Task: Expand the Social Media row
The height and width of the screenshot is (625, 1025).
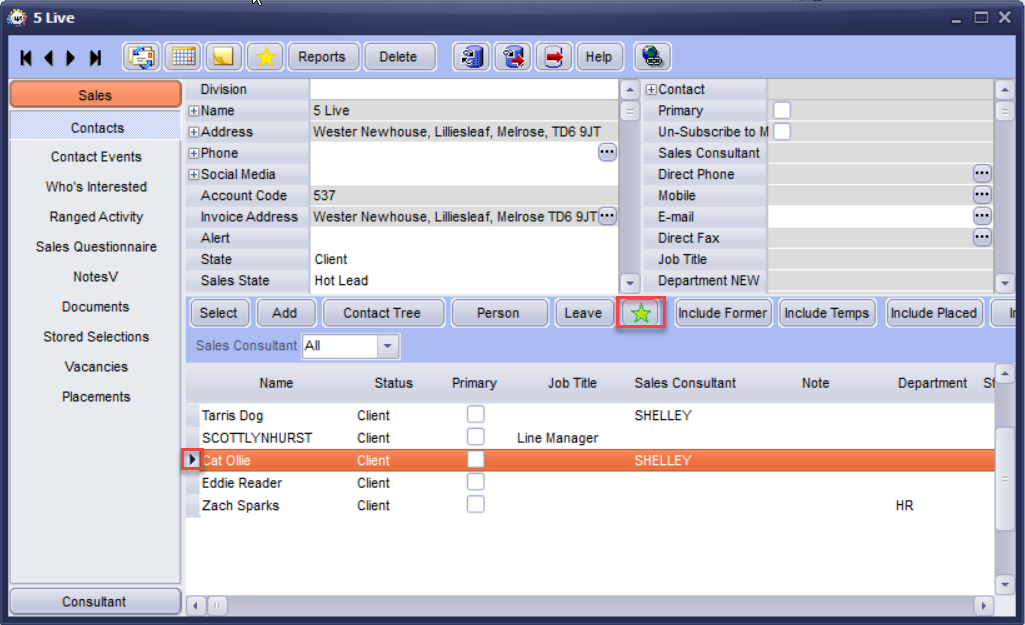Action: click(x=193, y=175)
